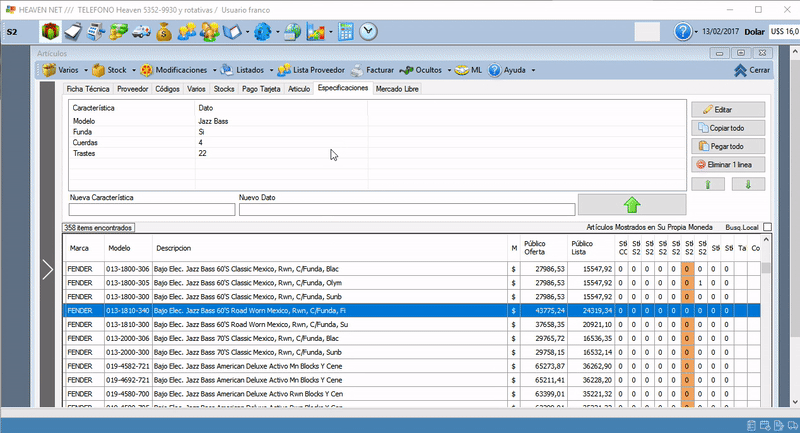Open the Artículo tab
The image size is (800, 433).
299,89
